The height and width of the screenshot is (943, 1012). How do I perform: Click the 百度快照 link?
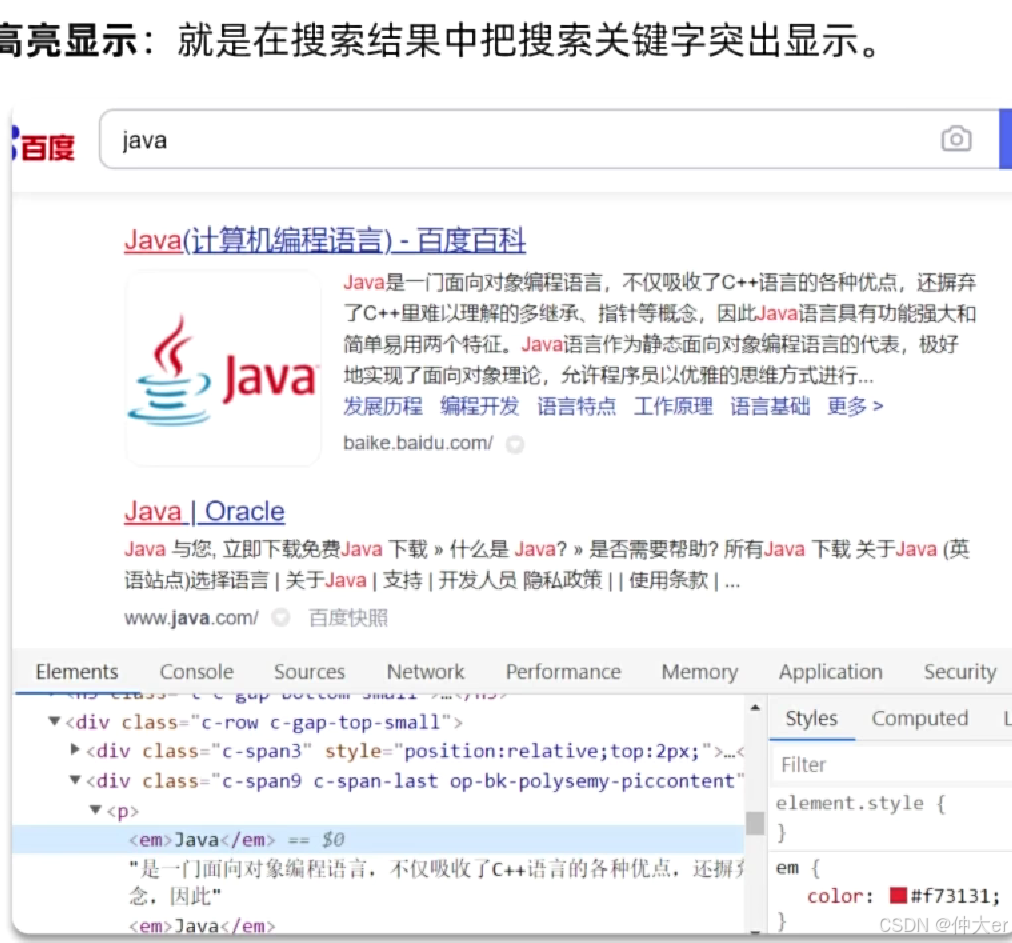pos(348,617)
